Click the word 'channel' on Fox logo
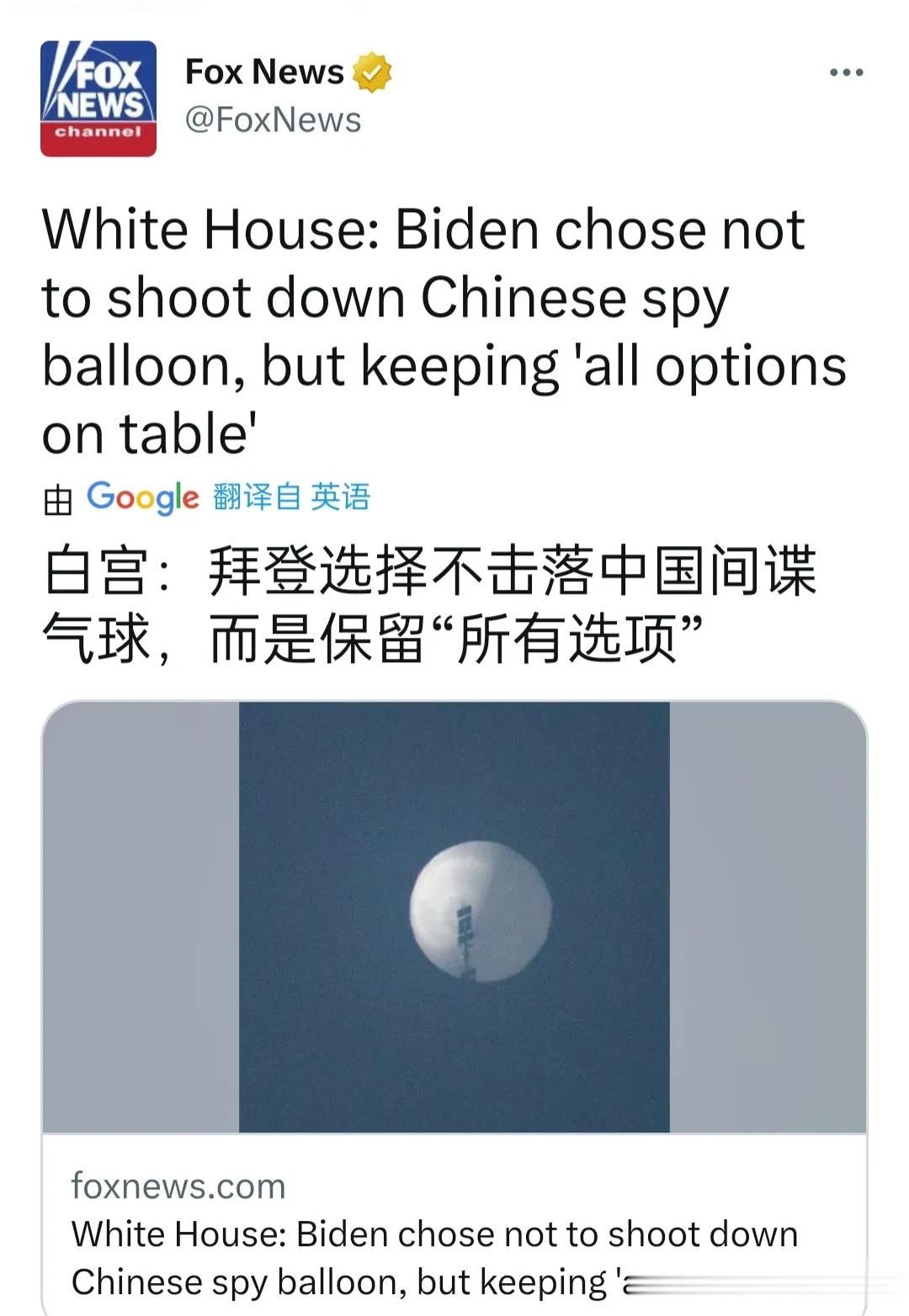Screen dimensions: 909x1316 pos(98,132)
